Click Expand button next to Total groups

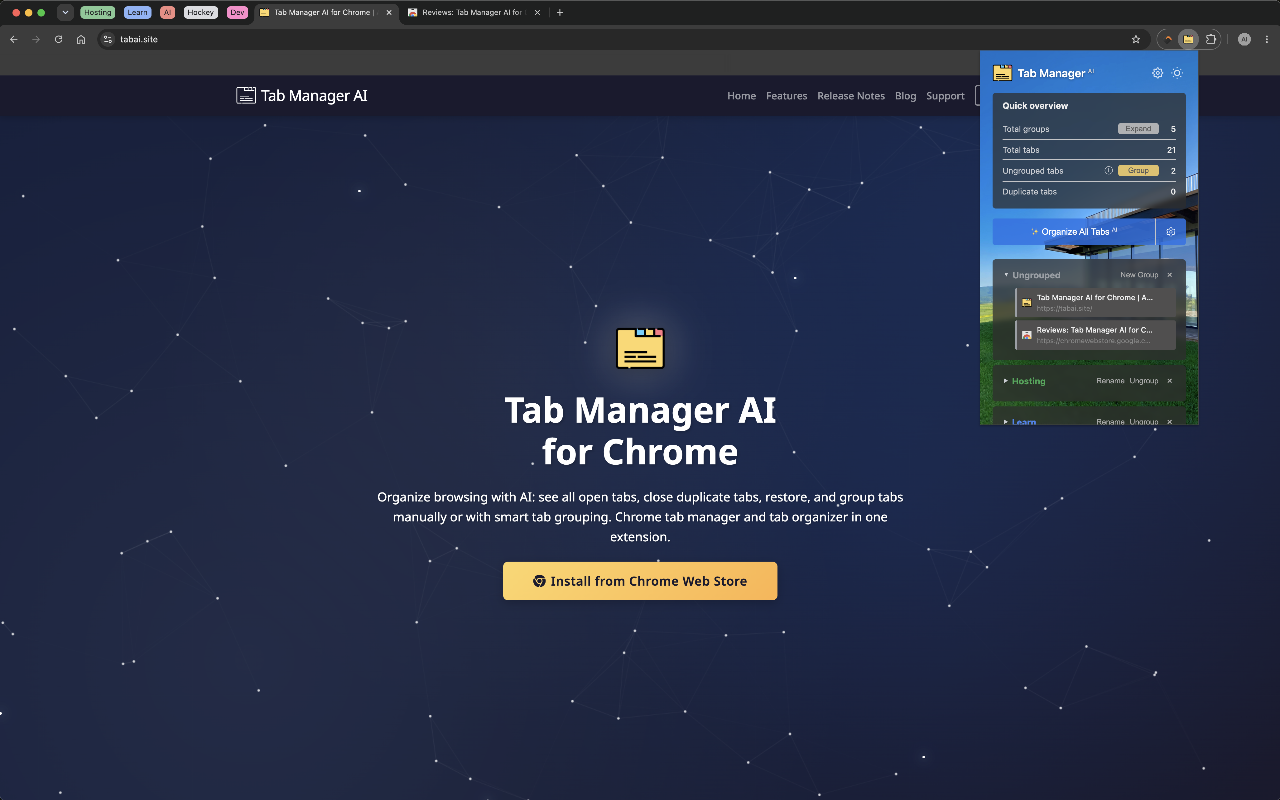1138,129
